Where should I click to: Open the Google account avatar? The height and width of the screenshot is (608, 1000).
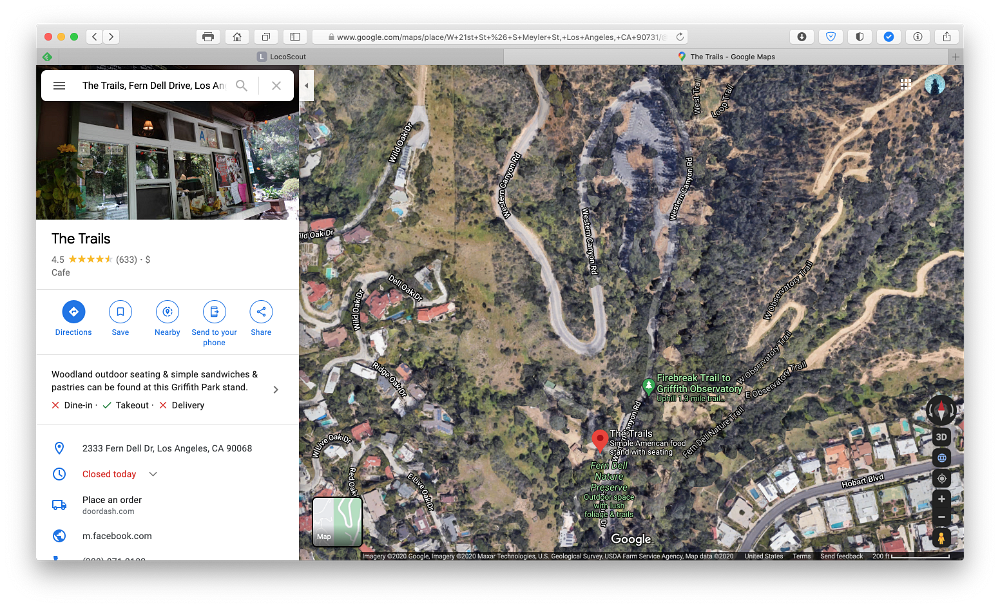[x=935, y=84]
